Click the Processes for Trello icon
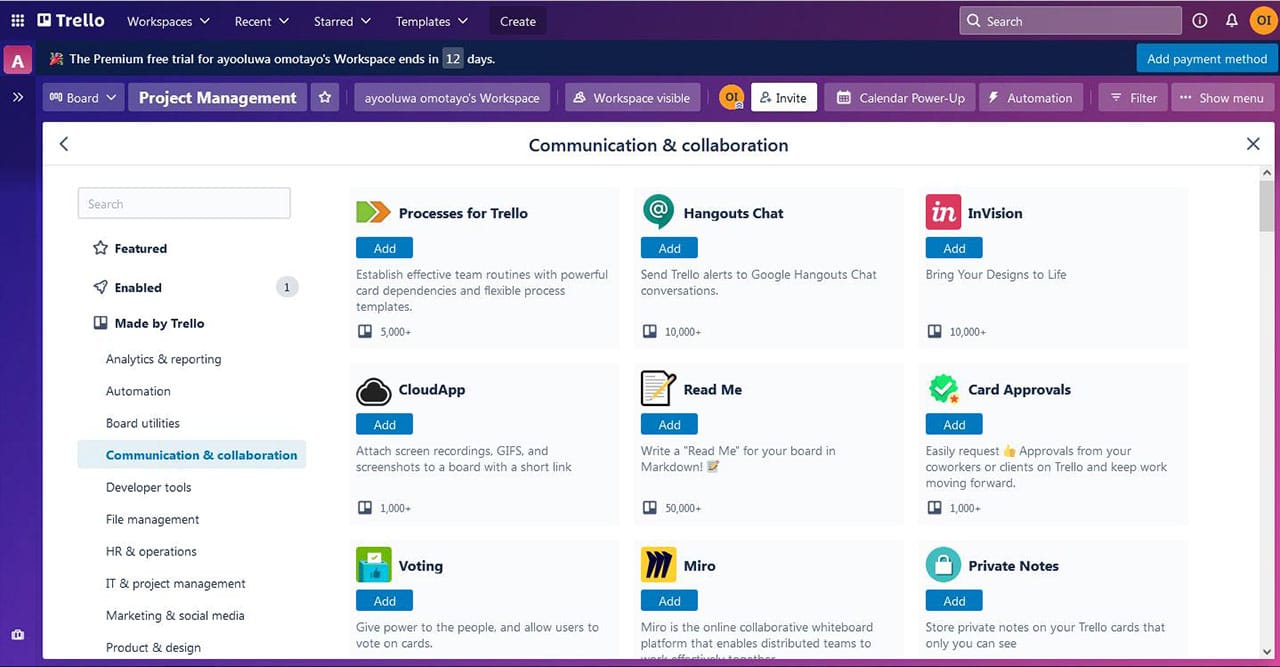The width and height of the screenshot is (1280, 667). [373, 212]
